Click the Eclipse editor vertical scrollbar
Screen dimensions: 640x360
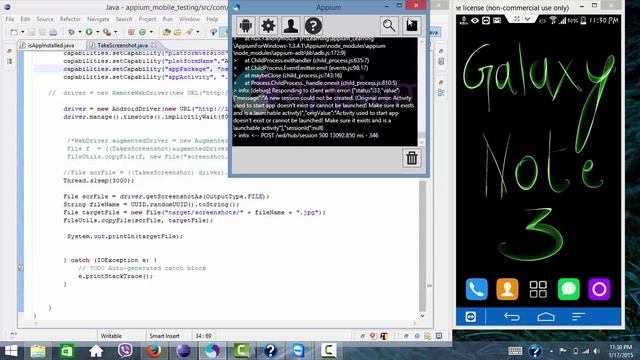click(x=422, y=245)
